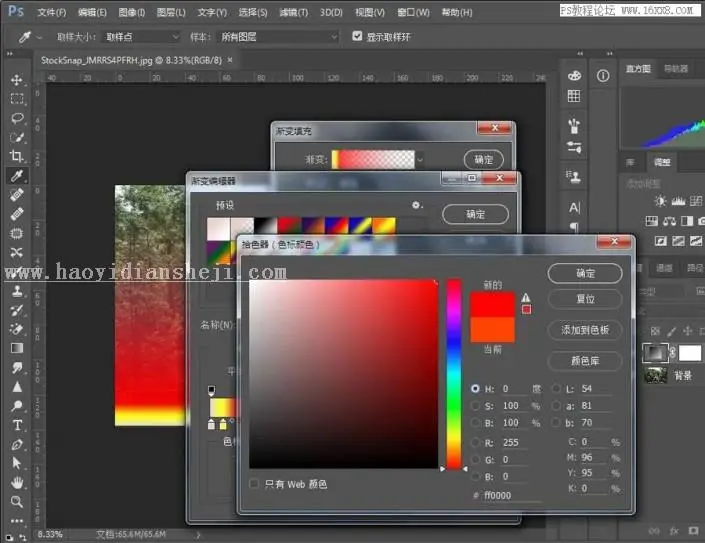Viewport: 705px width, 543px height.
Task: Expand the collapsed toolbar double arrows
Action: tap(9, 53)
